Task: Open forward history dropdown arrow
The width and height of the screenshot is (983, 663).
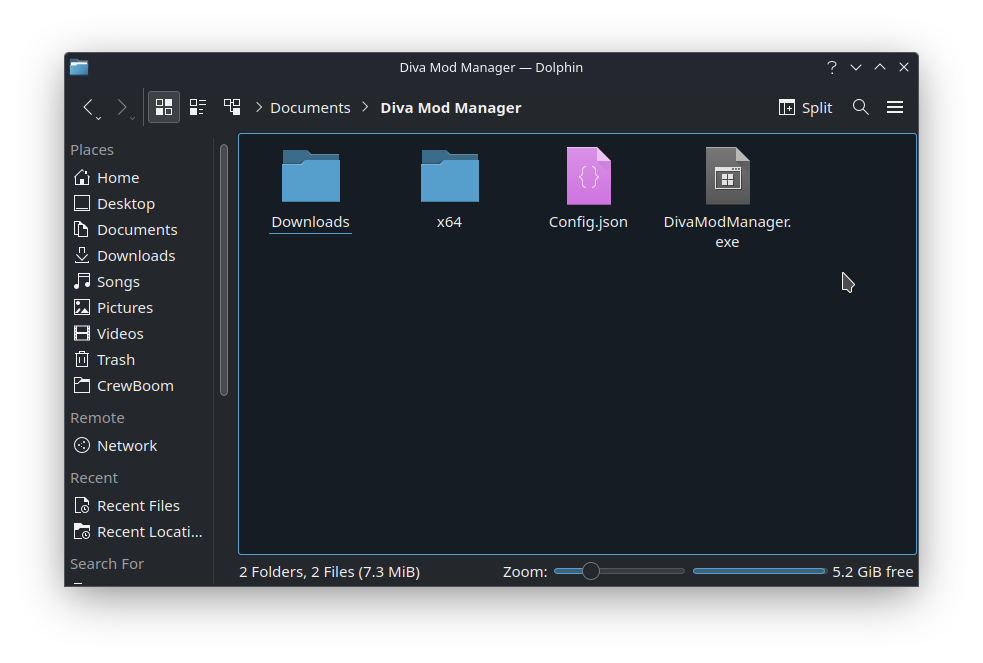Action: 132,118
